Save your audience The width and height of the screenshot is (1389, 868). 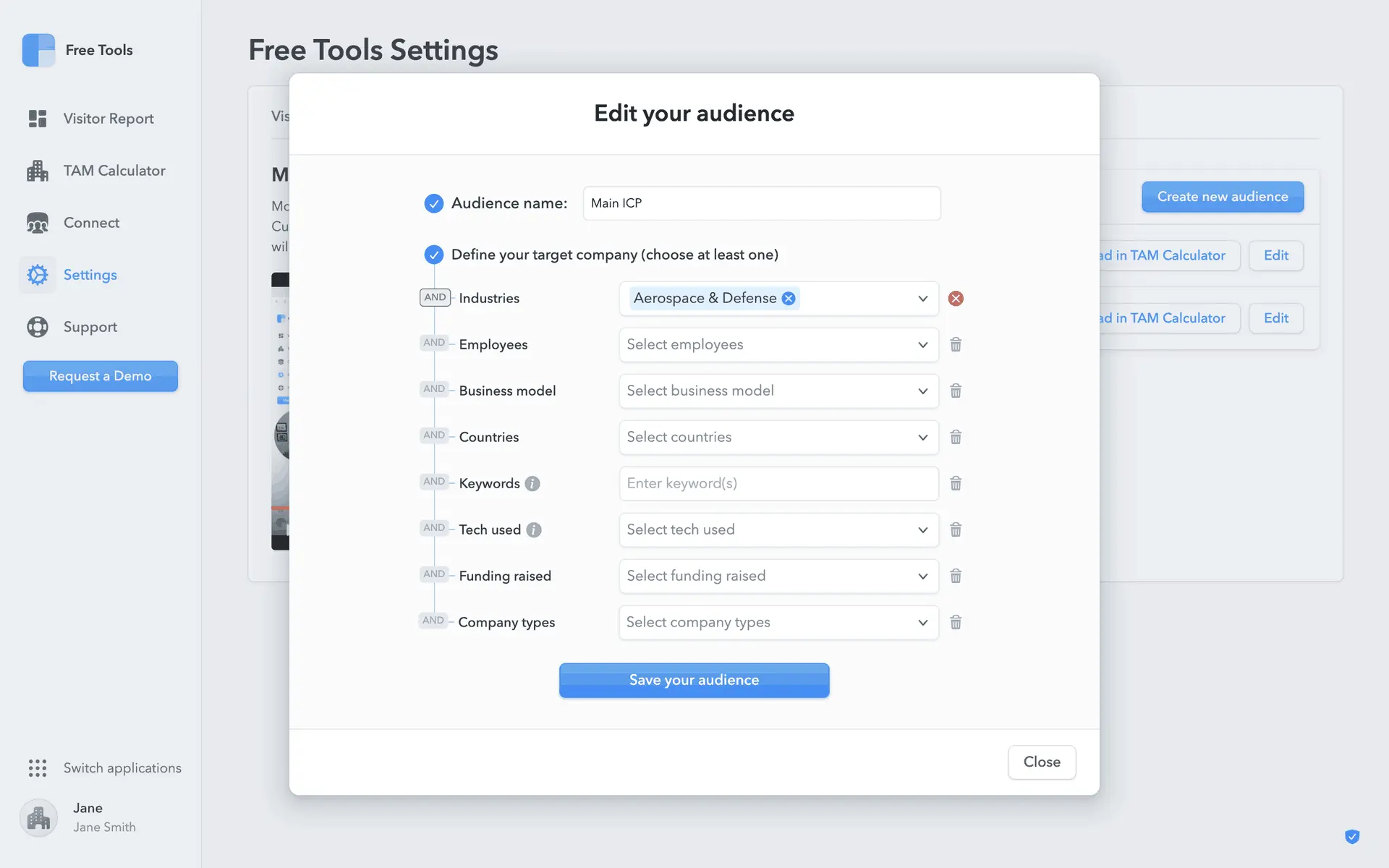click(694, 680)
